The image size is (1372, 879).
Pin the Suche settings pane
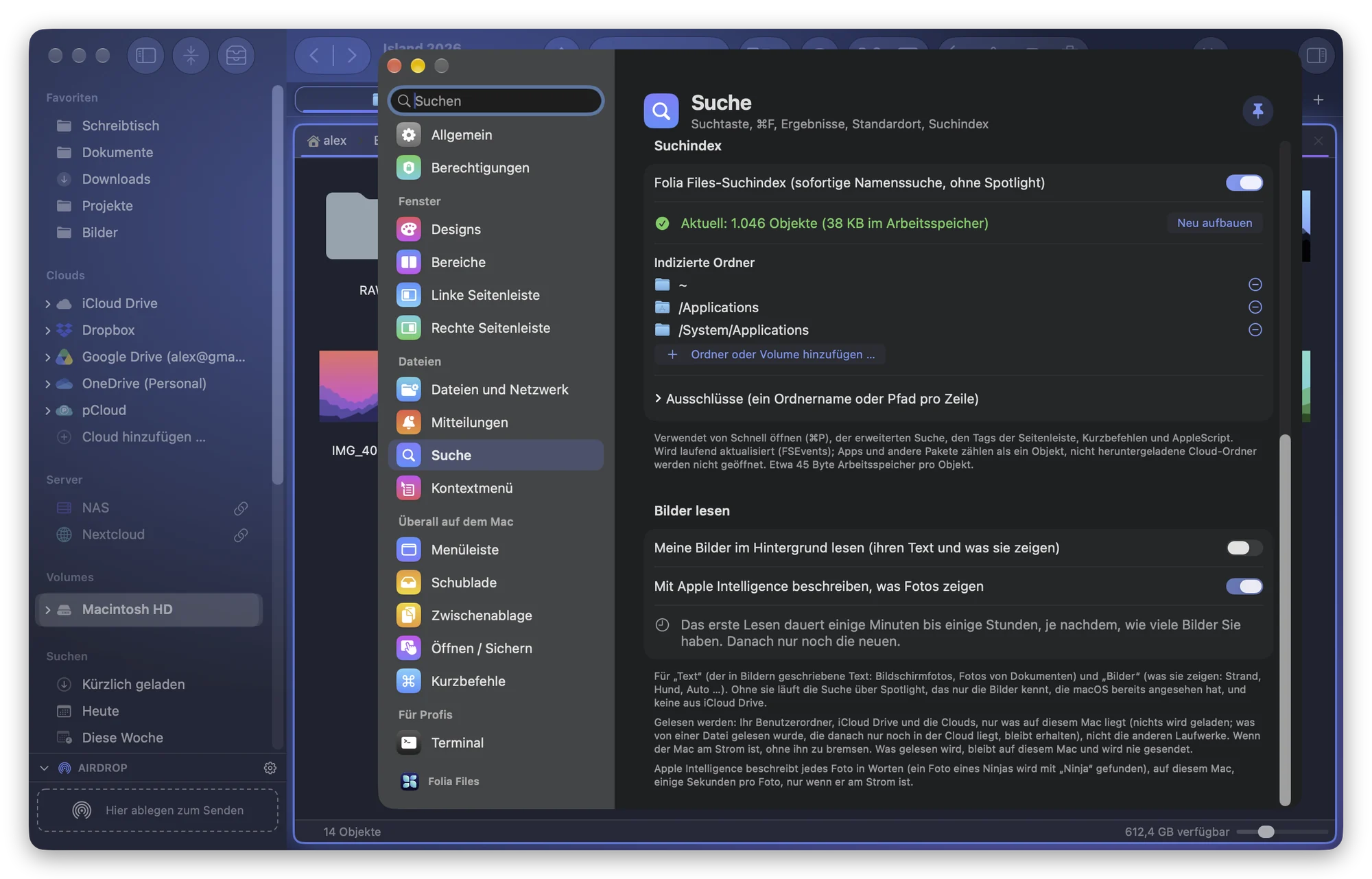(1257, 110)
